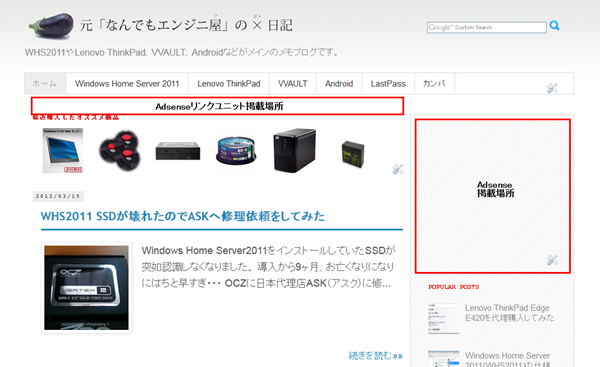This screenshot has width=600, height=367.
Task: Click the blue search magnifier icon
Action: (x=554, y=26)
